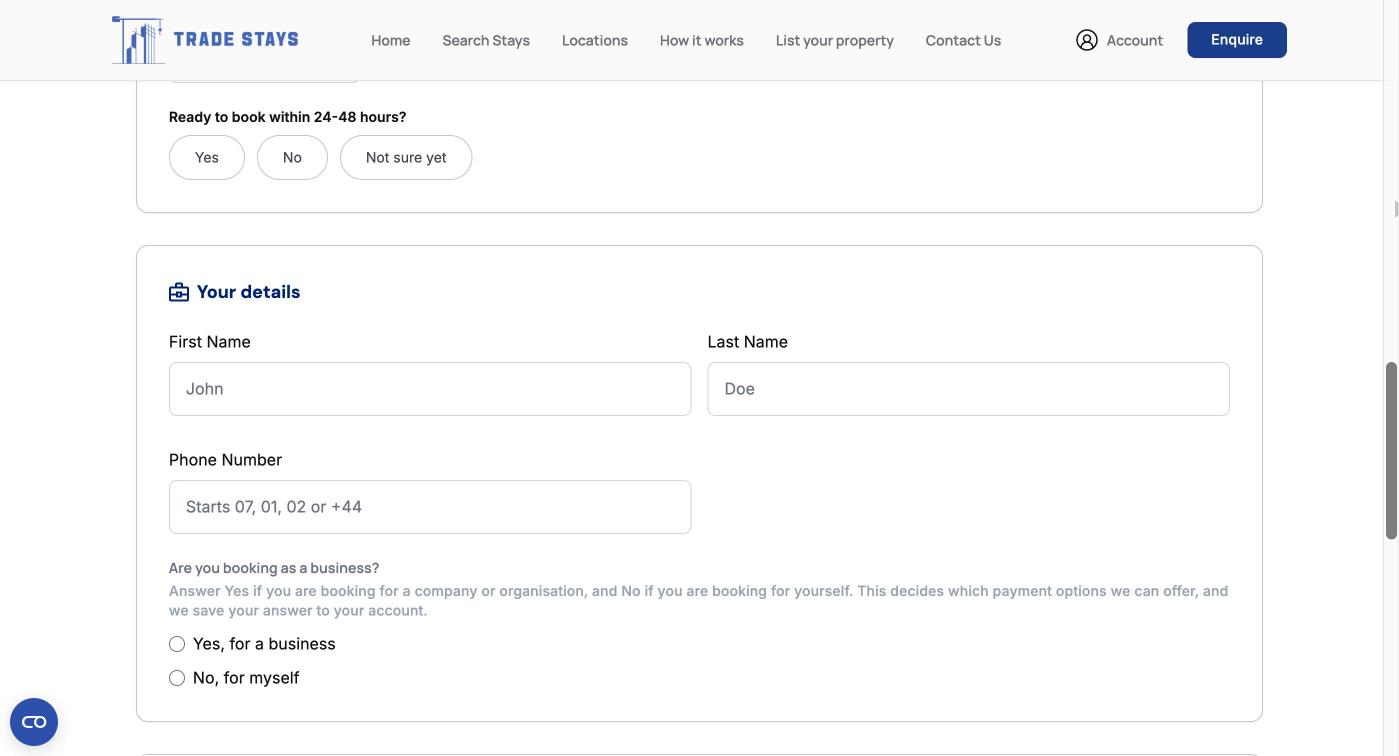The image size is (1399, 756).
Task: Select Yes, for a business radio
Action: click(177, 644)
